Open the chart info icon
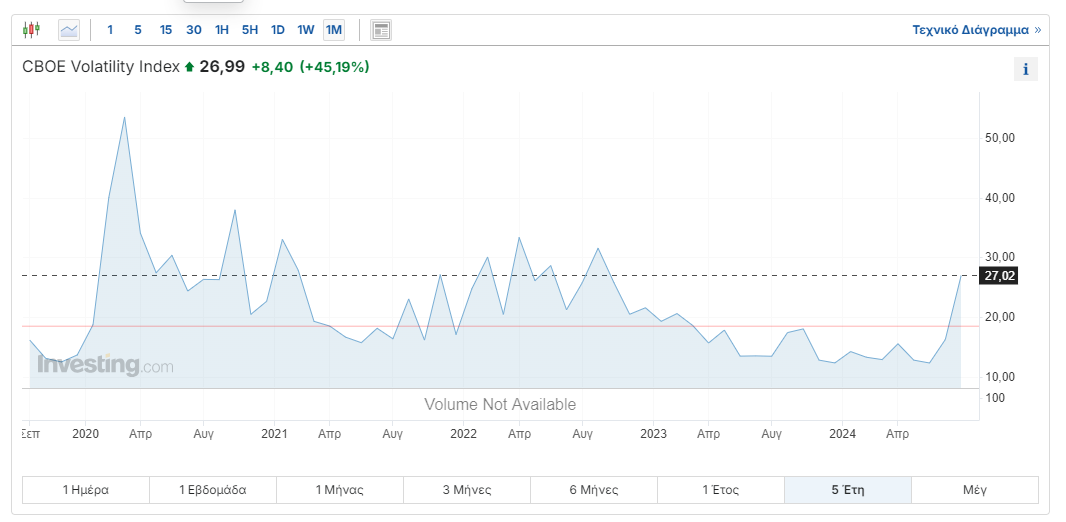This screenshot has height=522, width=1066. click(x=1025, y=69)
